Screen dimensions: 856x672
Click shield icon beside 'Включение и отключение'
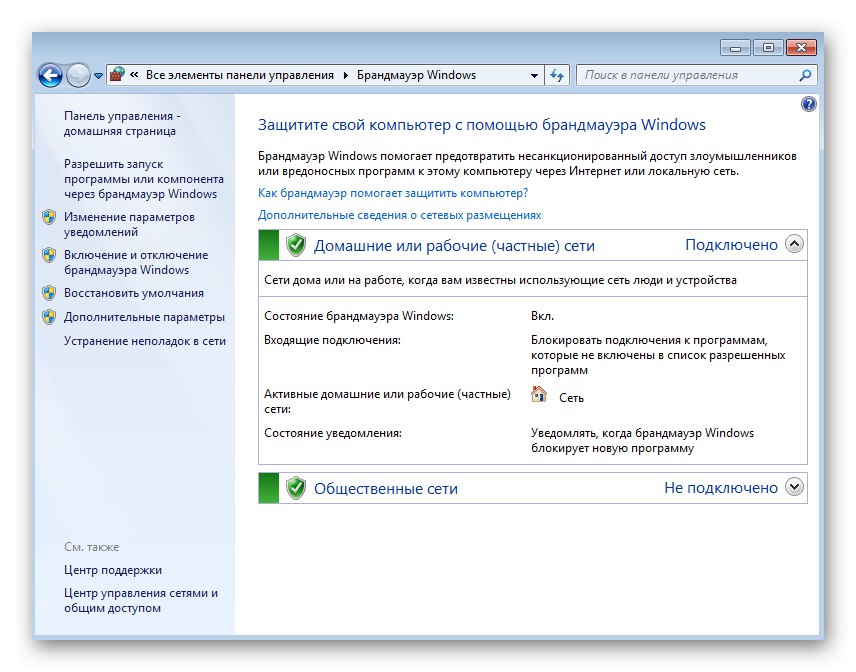[x=49, y=255]
